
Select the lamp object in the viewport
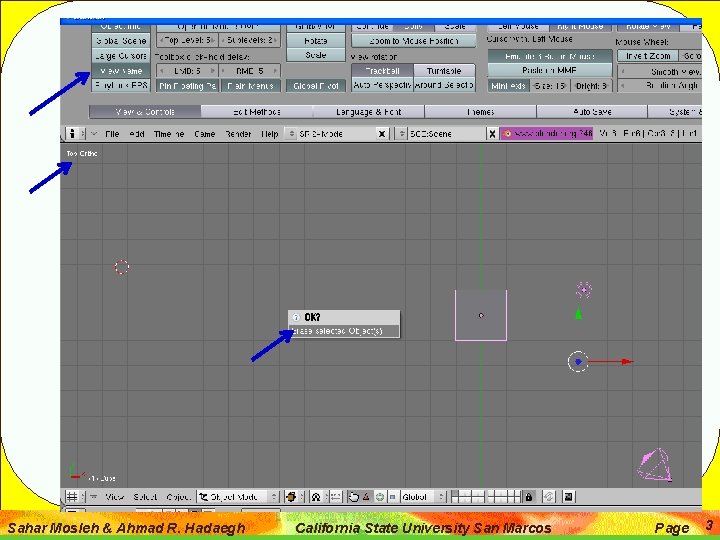584,290
